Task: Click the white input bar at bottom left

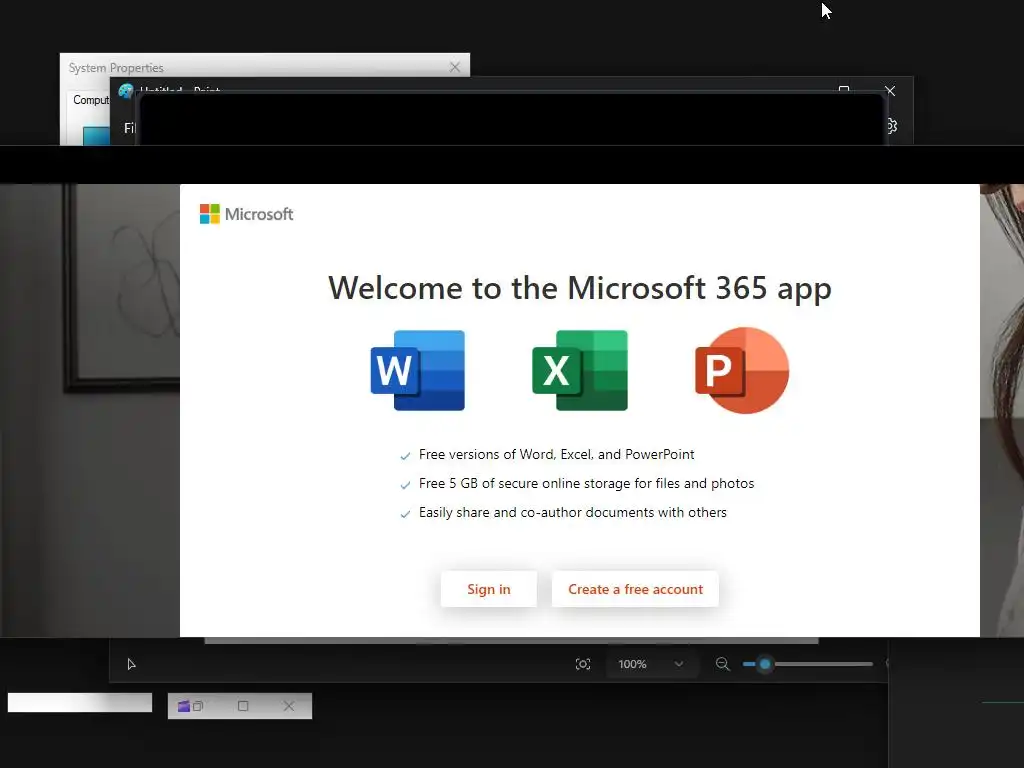Action: (x=80, y=703)
